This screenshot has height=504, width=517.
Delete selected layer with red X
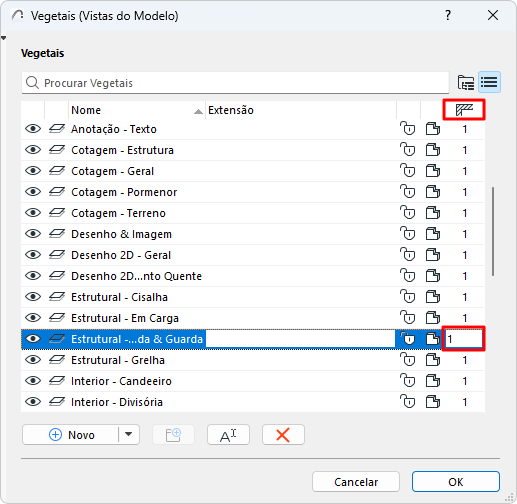point(283,435)
